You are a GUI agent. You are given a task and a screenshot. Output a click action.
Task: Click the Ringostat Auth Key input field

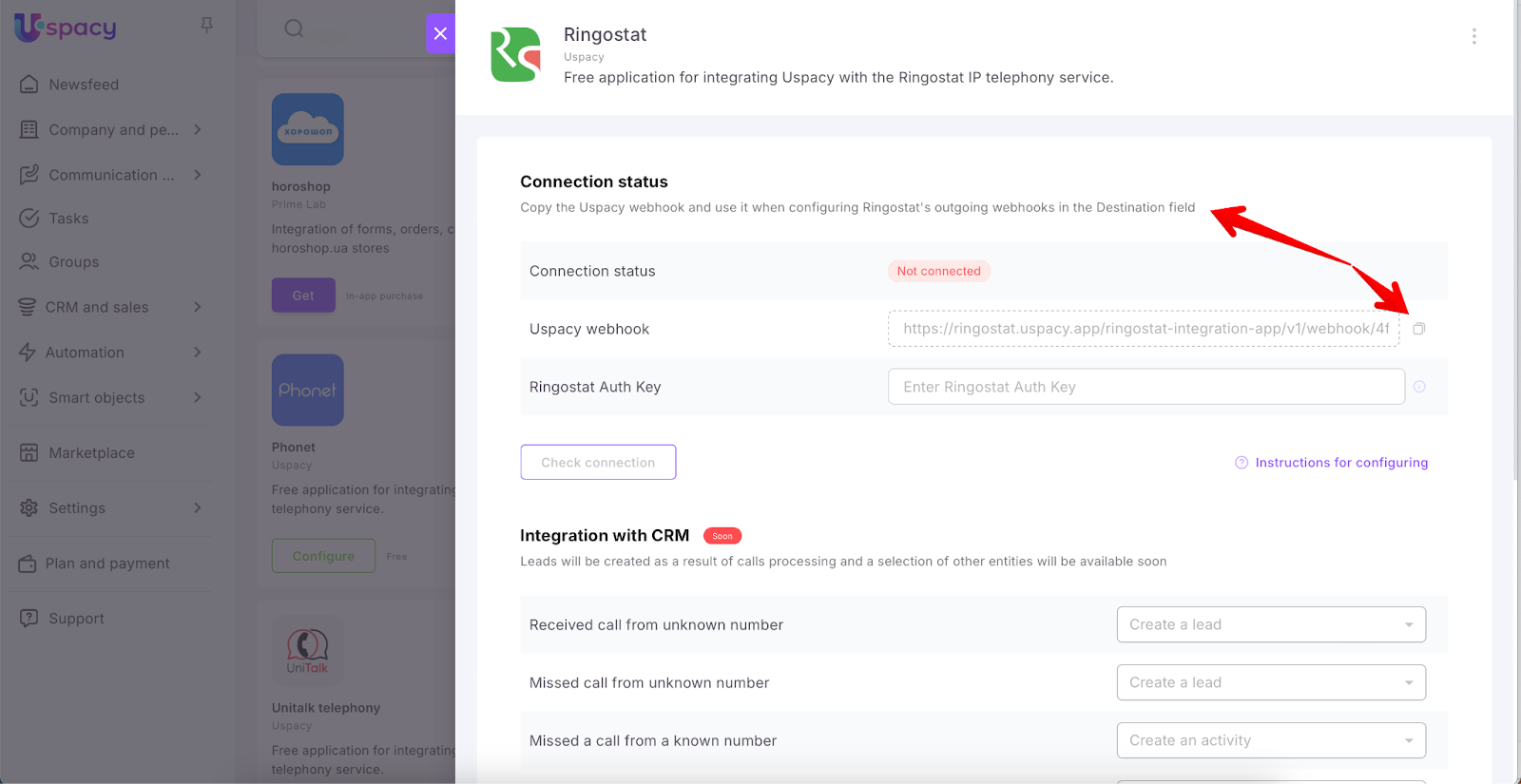1146,387
